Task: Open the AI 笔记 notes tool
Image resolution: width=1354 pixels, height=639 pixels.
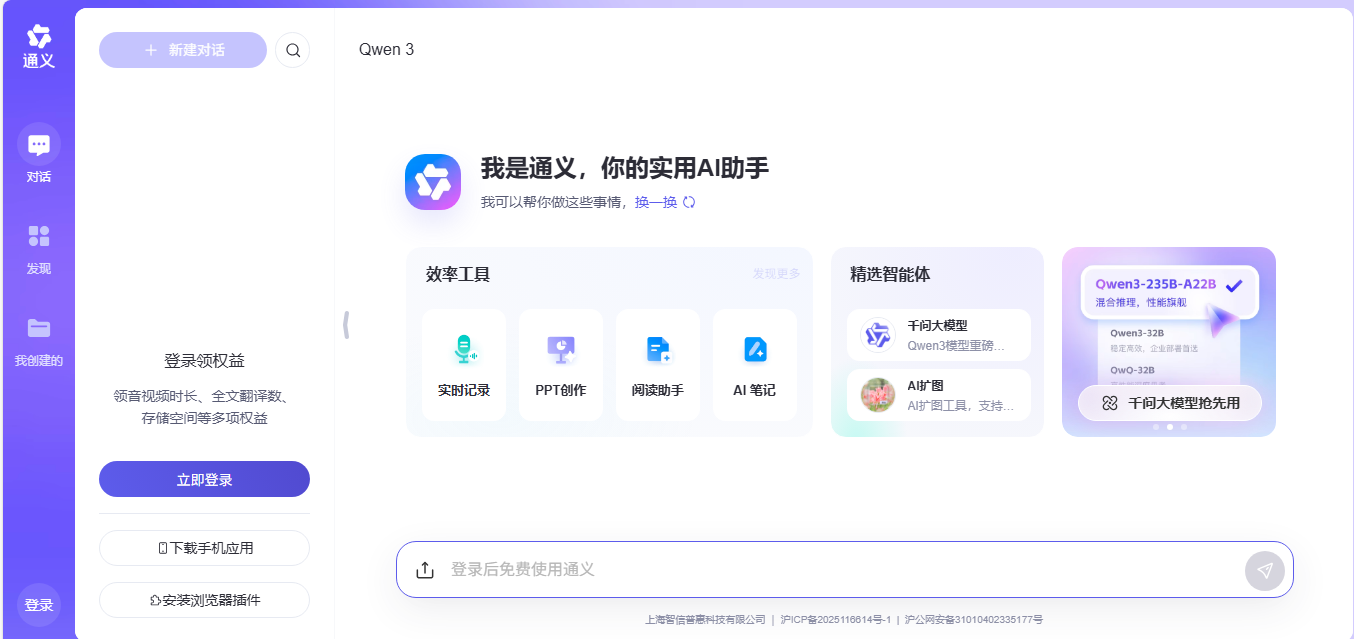Action: pyautogui.click(x=755, y=365)
